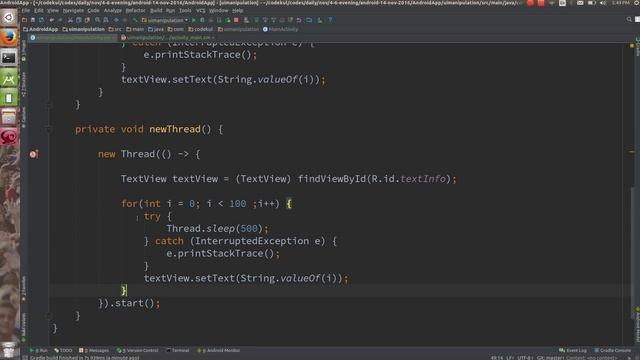Click the Cut scissors icon
This screenshot has width=640, height=360.
pyautogui.click(x=70, y=20)
